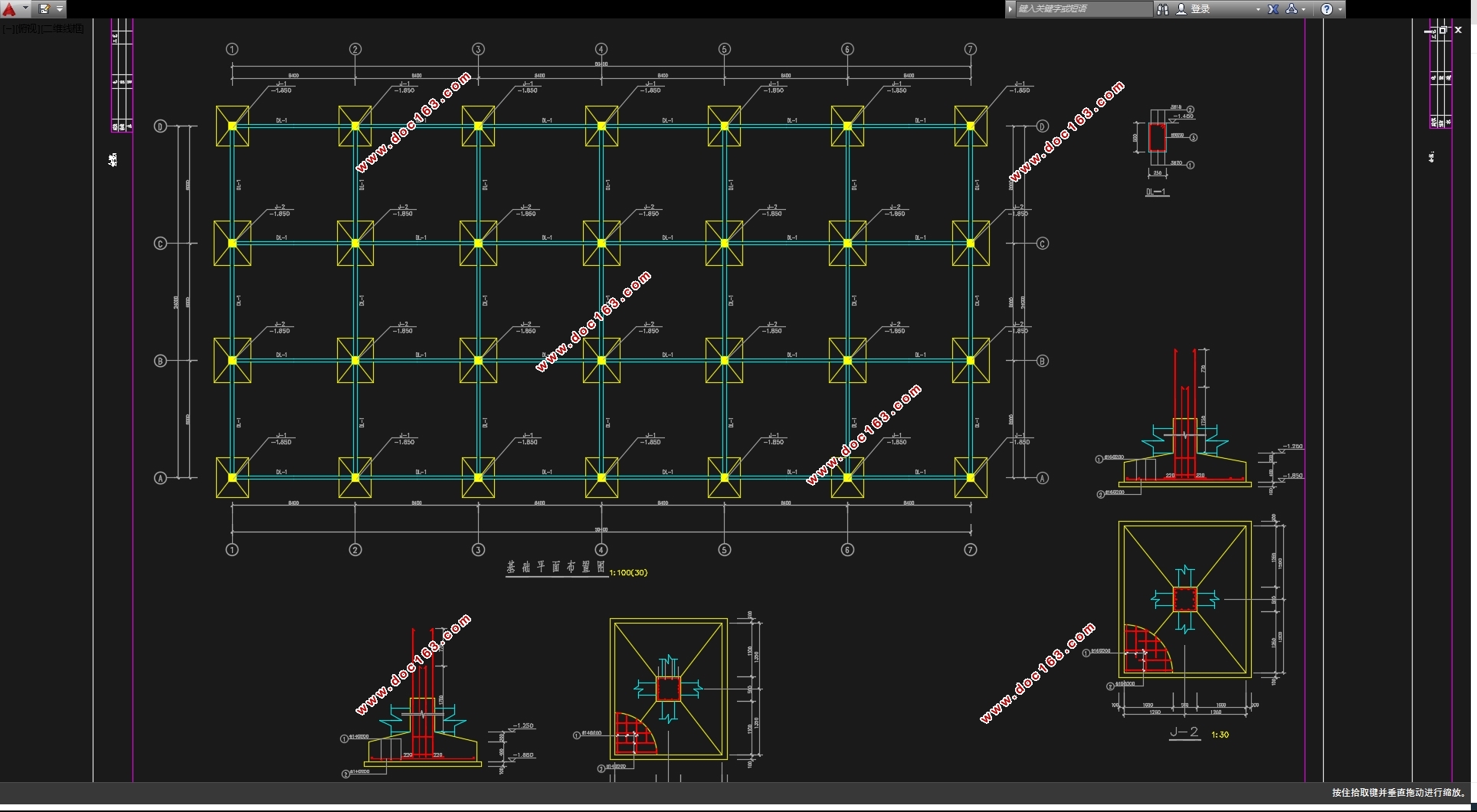Image resolution: width=1477 pixels, height=812 pixels.
Task: Open Help with the question mark icon
Action: [x=1327, y=9]
